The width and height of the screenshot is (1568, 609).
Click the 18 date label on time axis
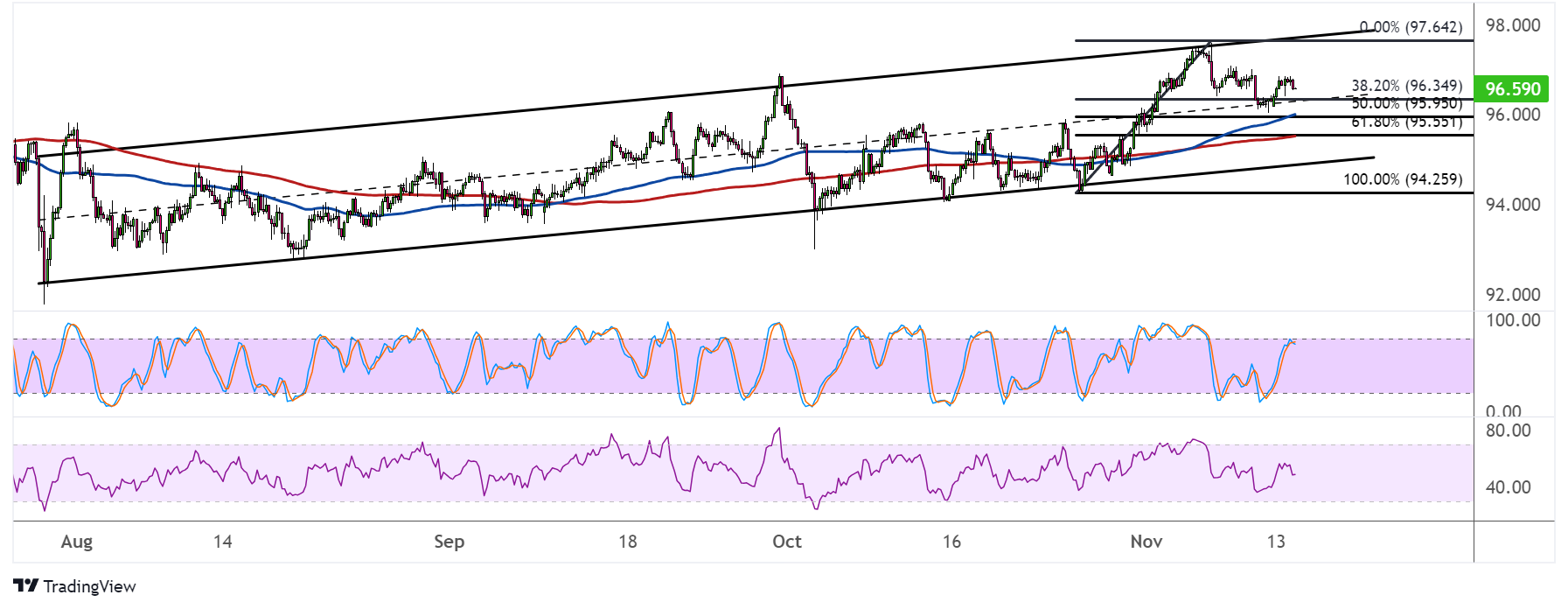tap(628, 542)
